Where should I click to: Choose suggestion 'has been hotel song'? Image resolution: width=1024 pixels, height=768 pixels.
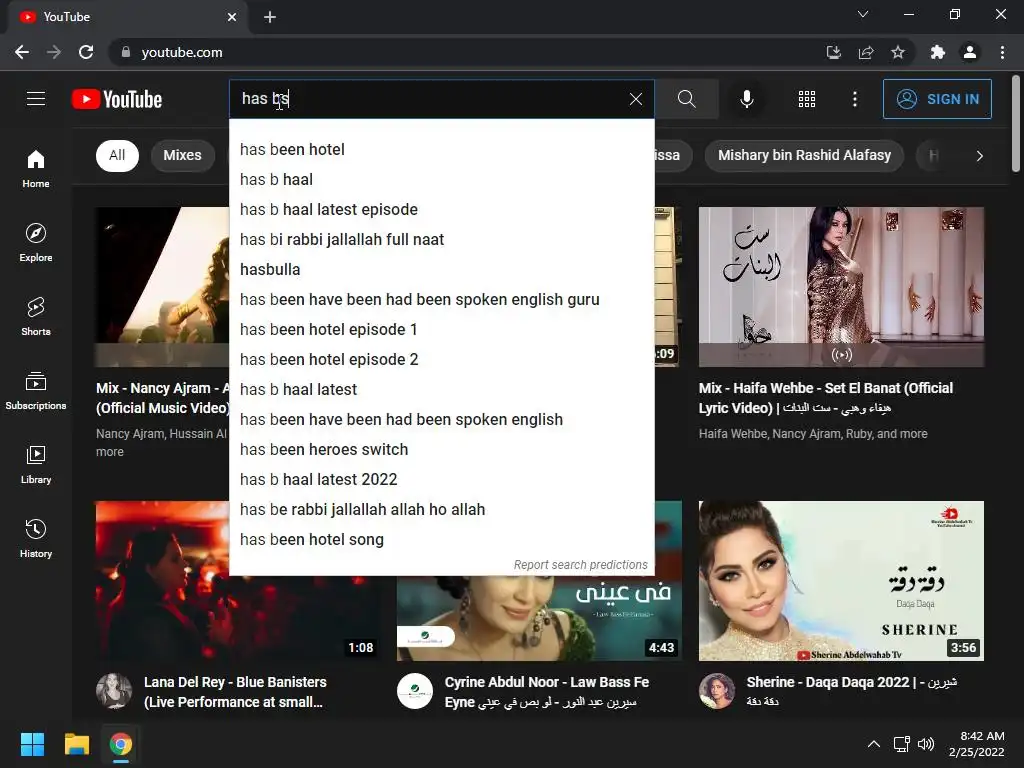point(441,540)
